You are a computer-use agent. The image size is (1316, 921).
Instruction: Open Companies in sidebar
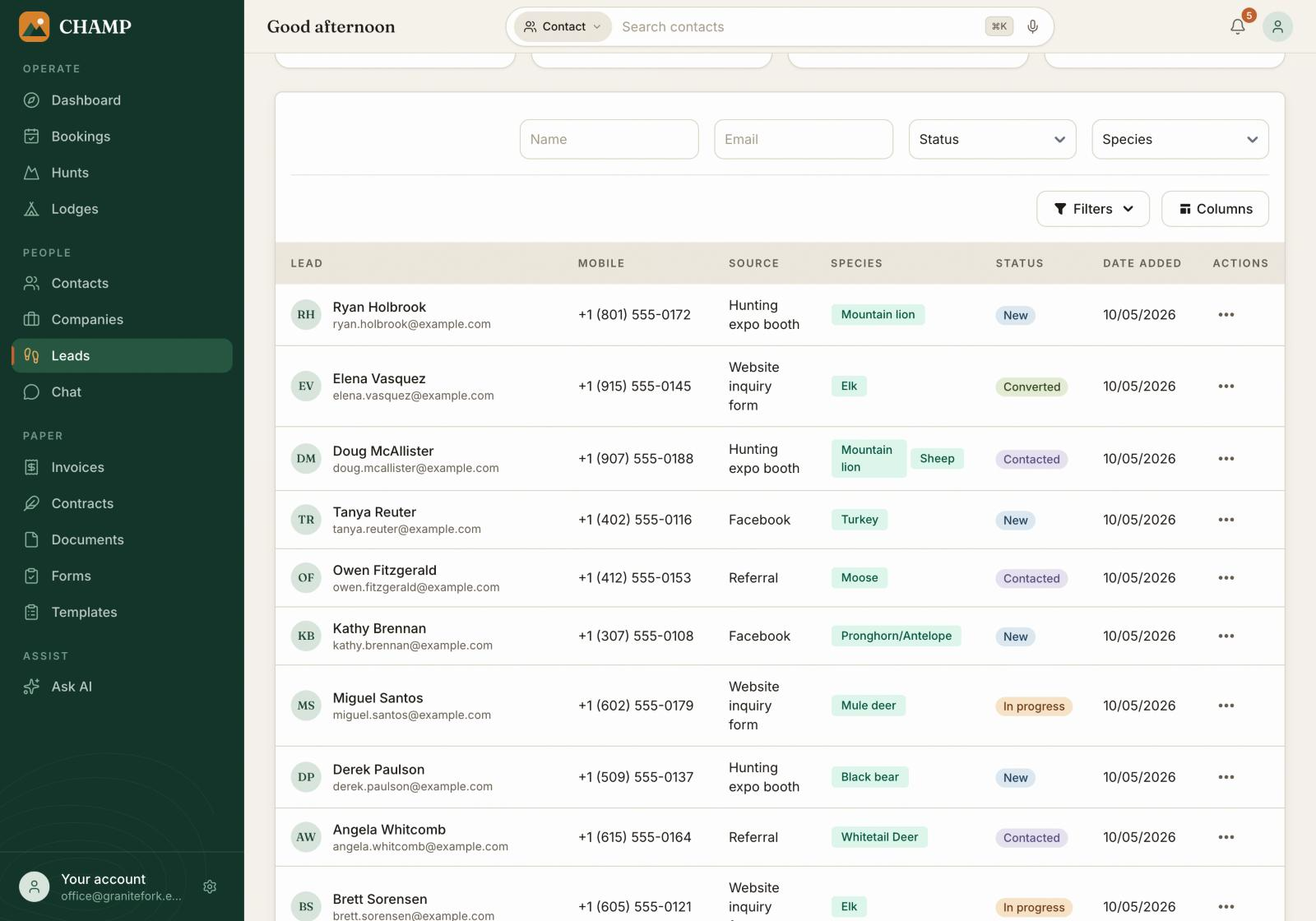pos(122,319)
